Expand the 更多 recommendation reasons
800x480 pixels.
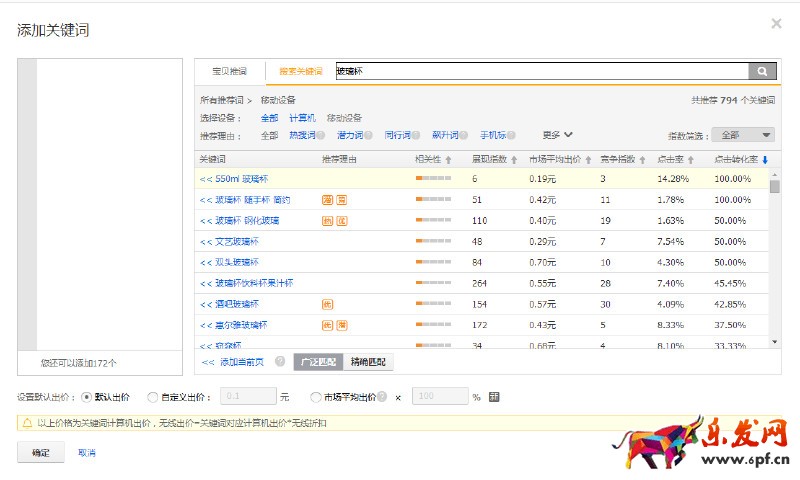[557, 135]
